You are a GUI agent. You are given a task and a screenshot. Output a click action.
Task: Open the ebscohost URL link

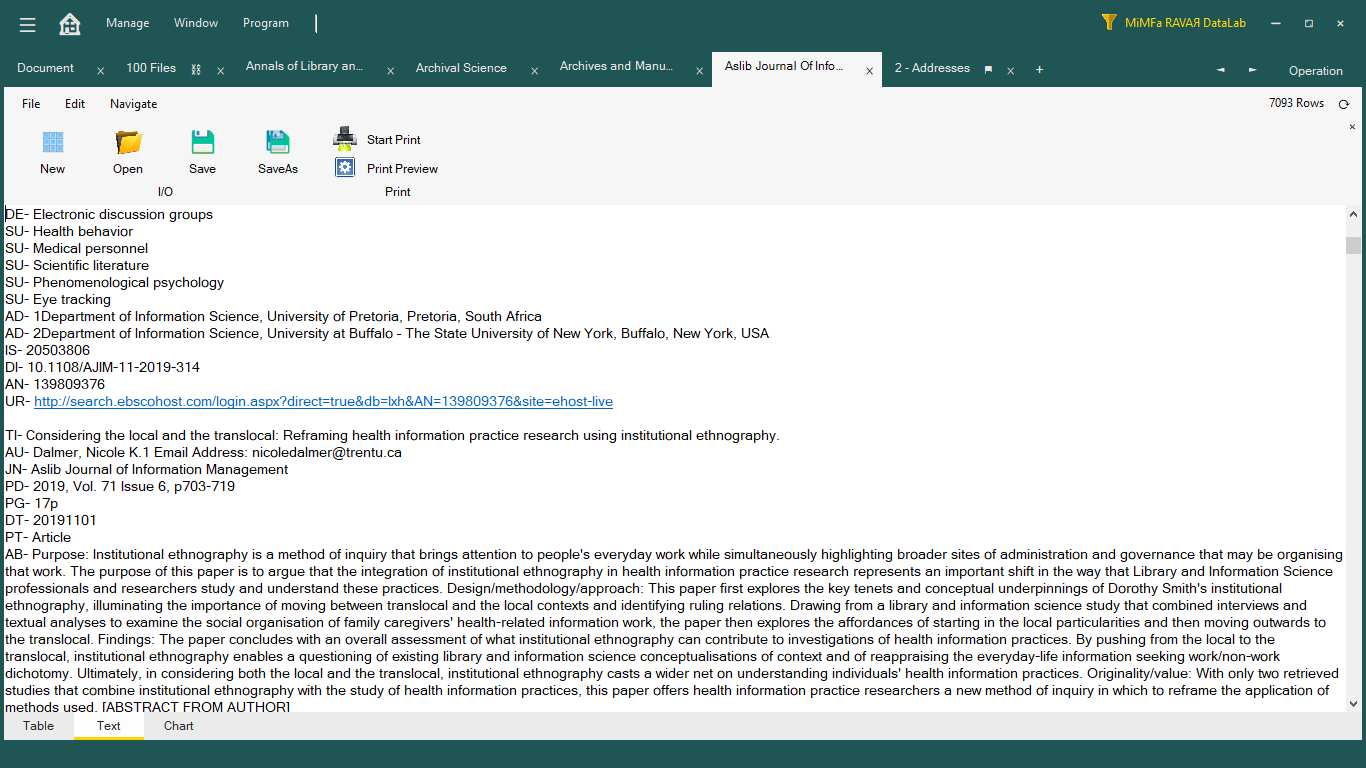(x=323, y=402)
